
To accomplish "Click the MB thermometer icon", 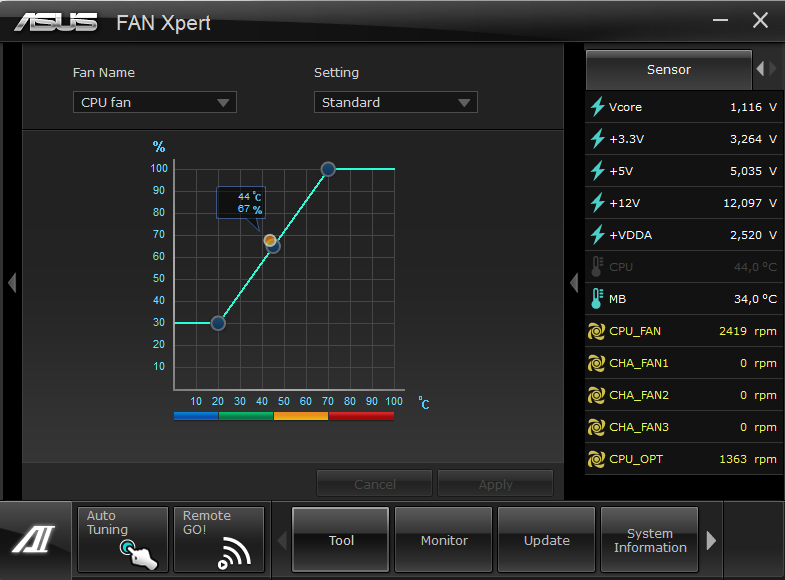I will [x=597, y=299].
